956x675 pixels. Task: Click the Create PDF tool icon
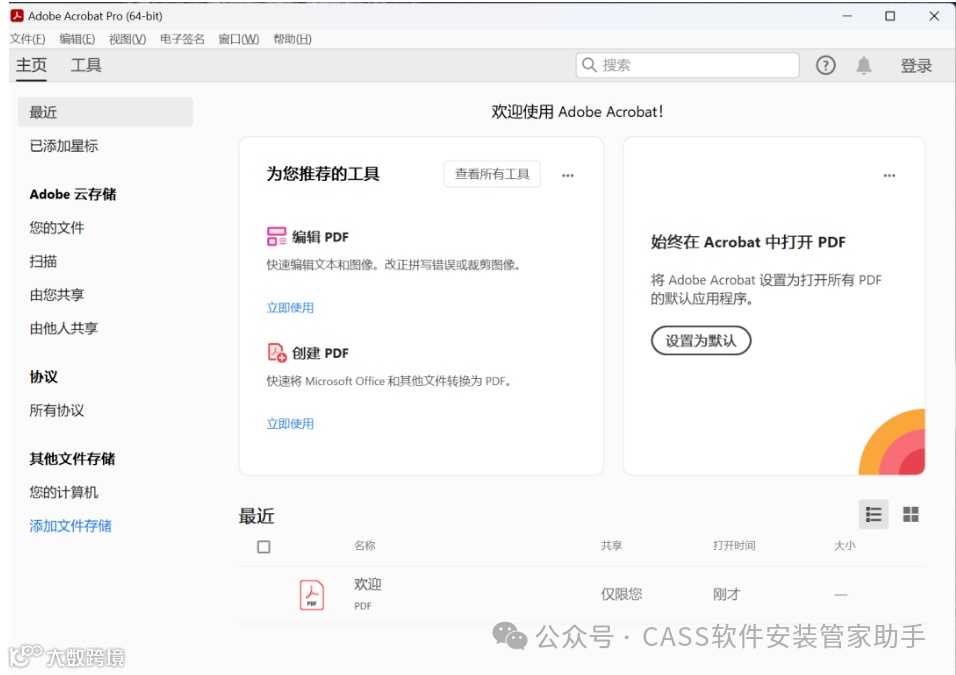point(277,352)
